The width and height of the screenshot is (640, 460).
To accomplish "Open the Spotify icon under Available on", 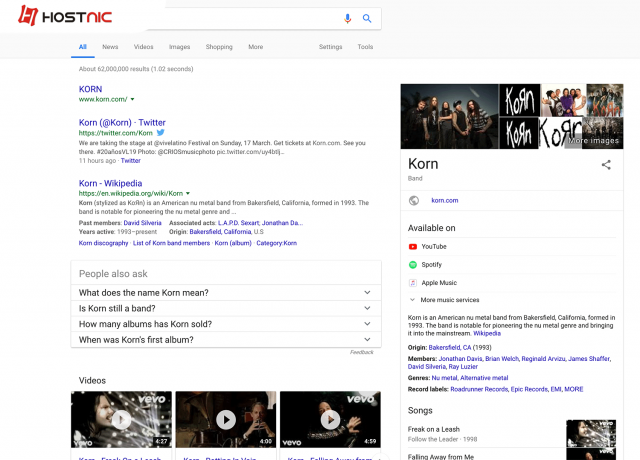I will [413, 264].
